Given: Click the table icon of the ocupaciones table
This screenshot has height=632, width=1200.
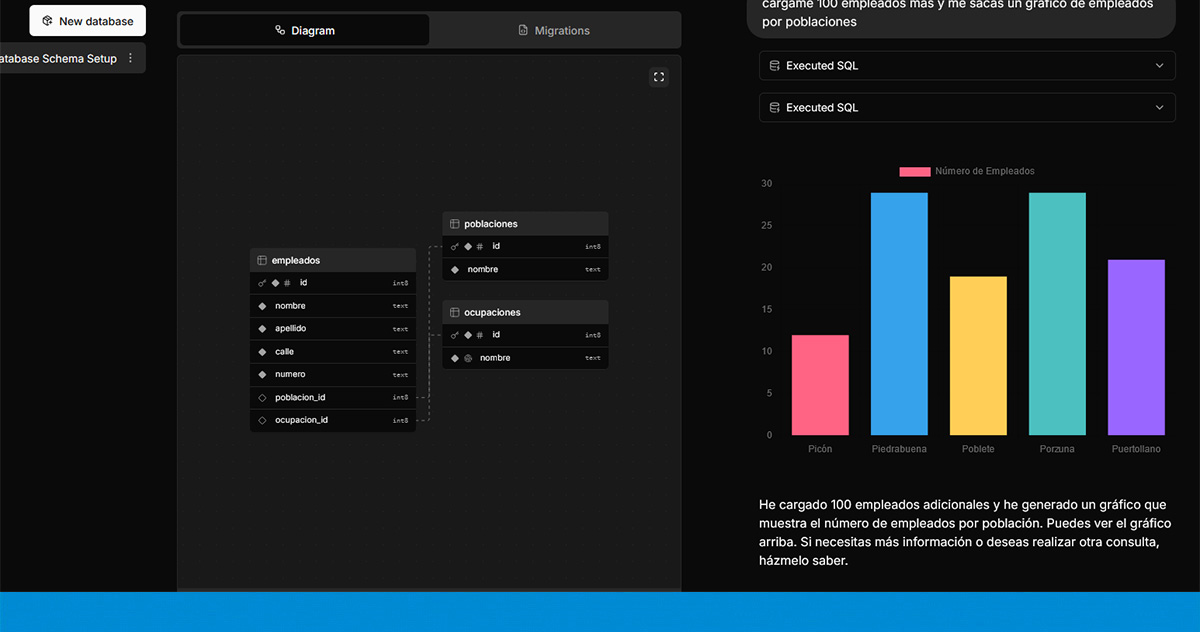Looking at the screenshot, I should tap(454, 312).
